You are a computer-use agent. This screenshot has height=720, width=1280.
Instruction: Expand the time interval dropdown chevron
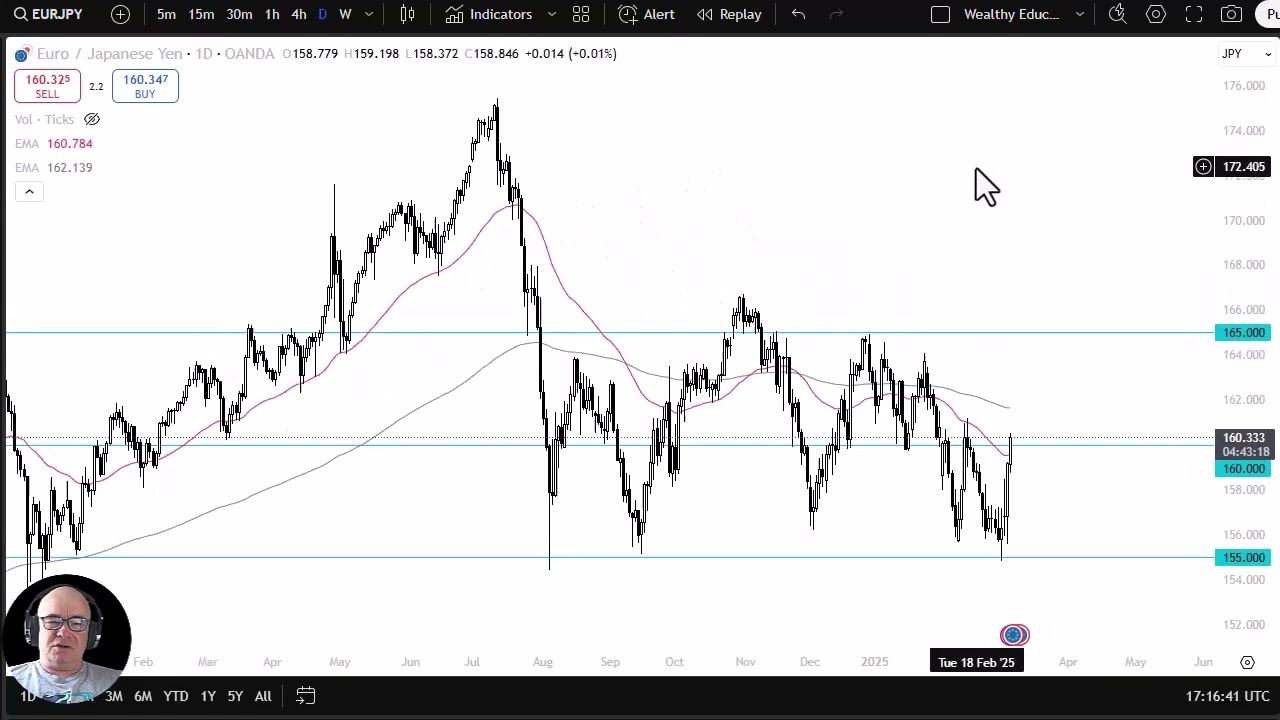click(x=369, y=14)
